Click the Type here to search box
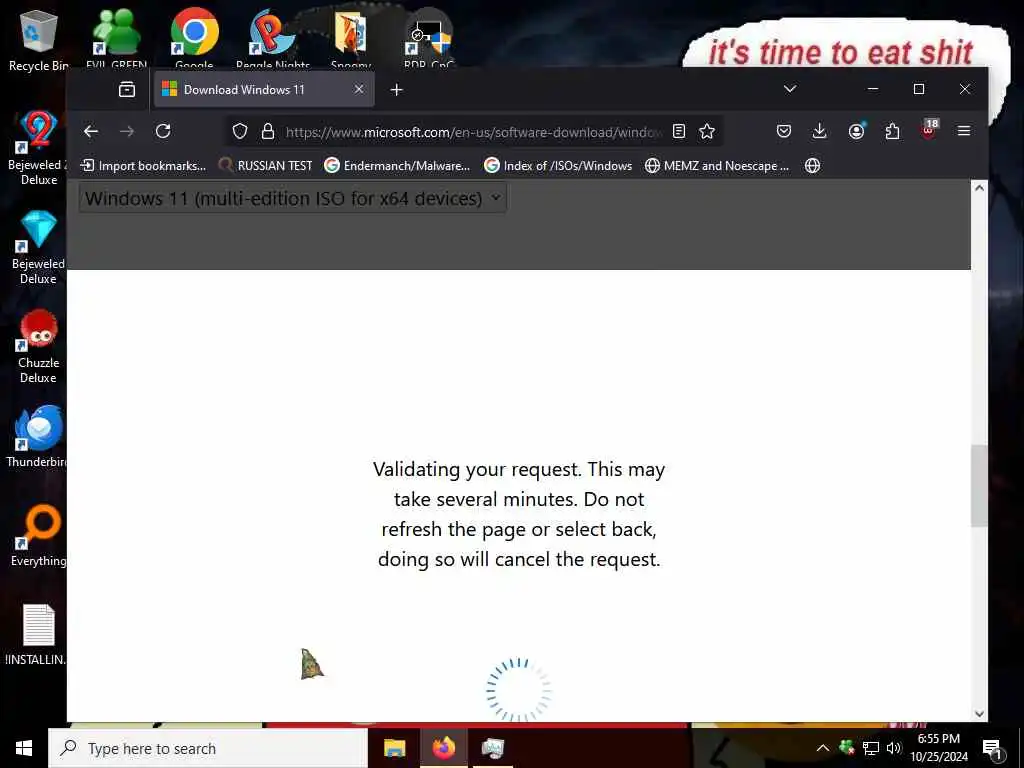1024x768 pixels. click(x=208, y=748)
